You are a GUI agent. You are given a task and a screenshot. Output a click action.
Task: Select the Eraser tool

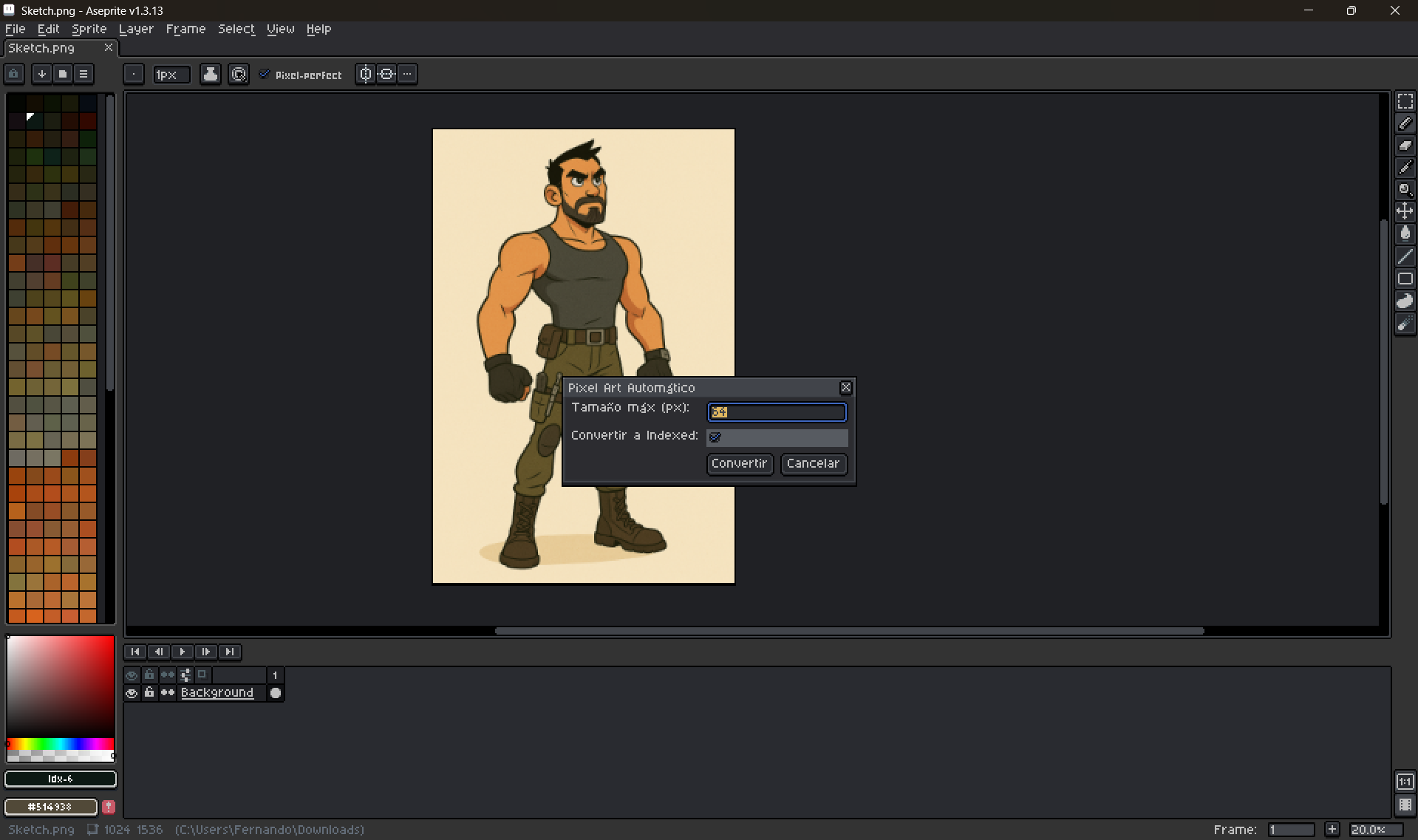pos(1405,146)
